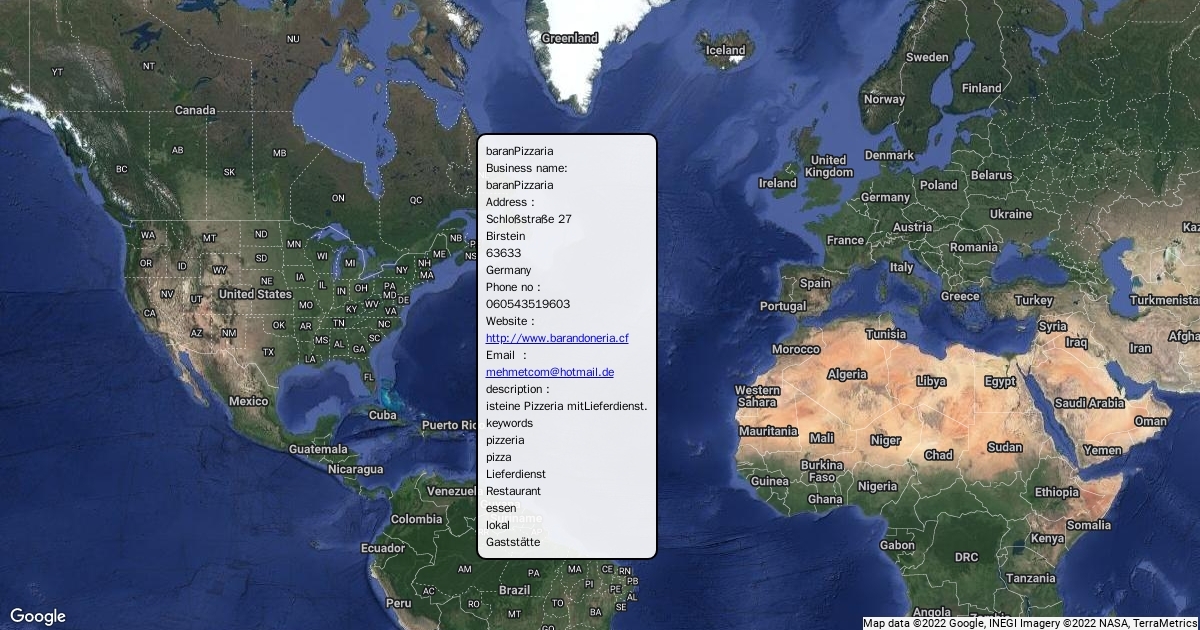The image size is (1200, 630).
Task: Click the Germany line in the popup
Action: point(508,270)
